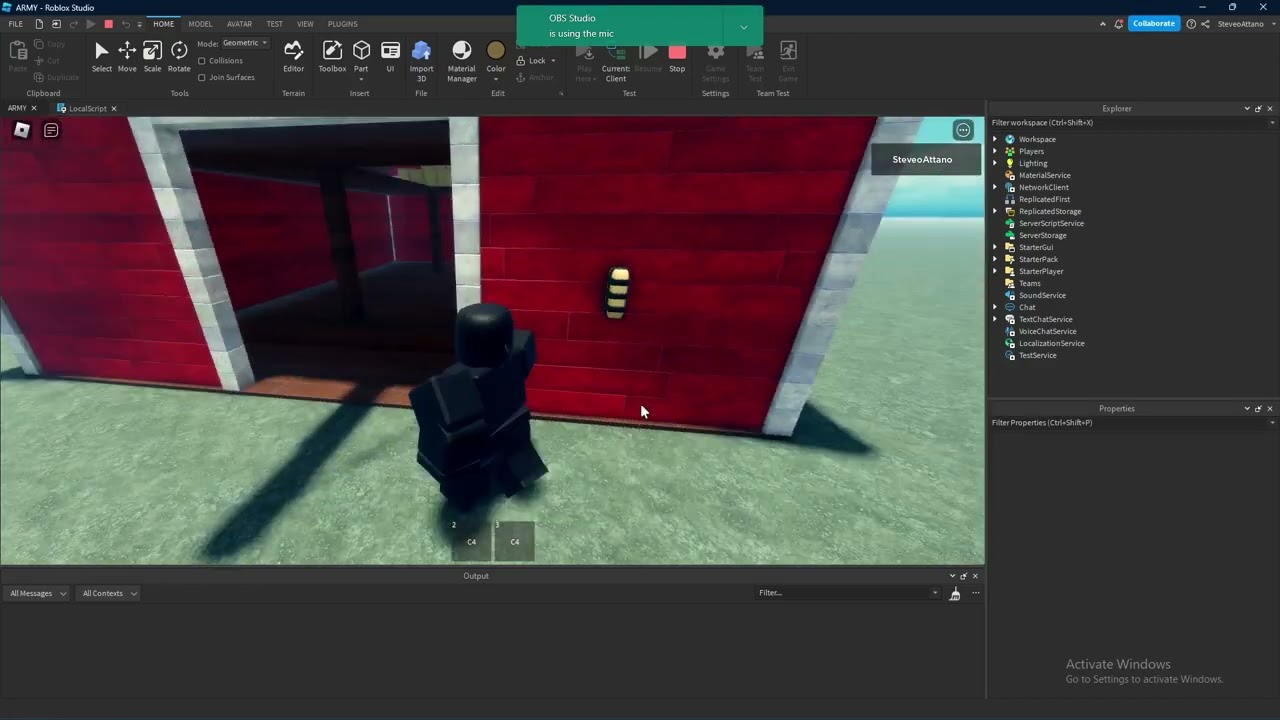Select the Select tool arrow
The width and height of the screenshot is (1280, 720).
[102, 57]
